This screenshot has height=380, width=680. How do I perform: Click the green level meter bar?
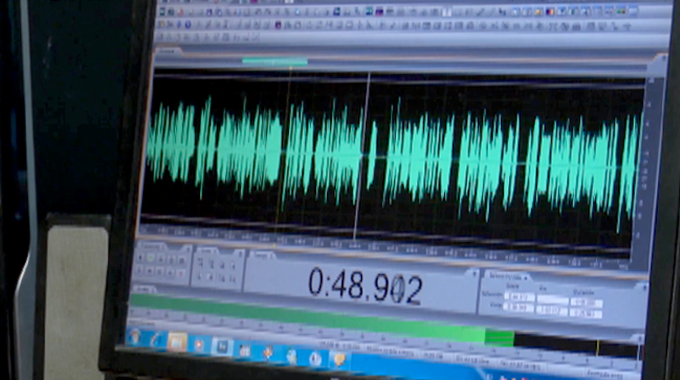pyautogui.click(x=321, y=319)
